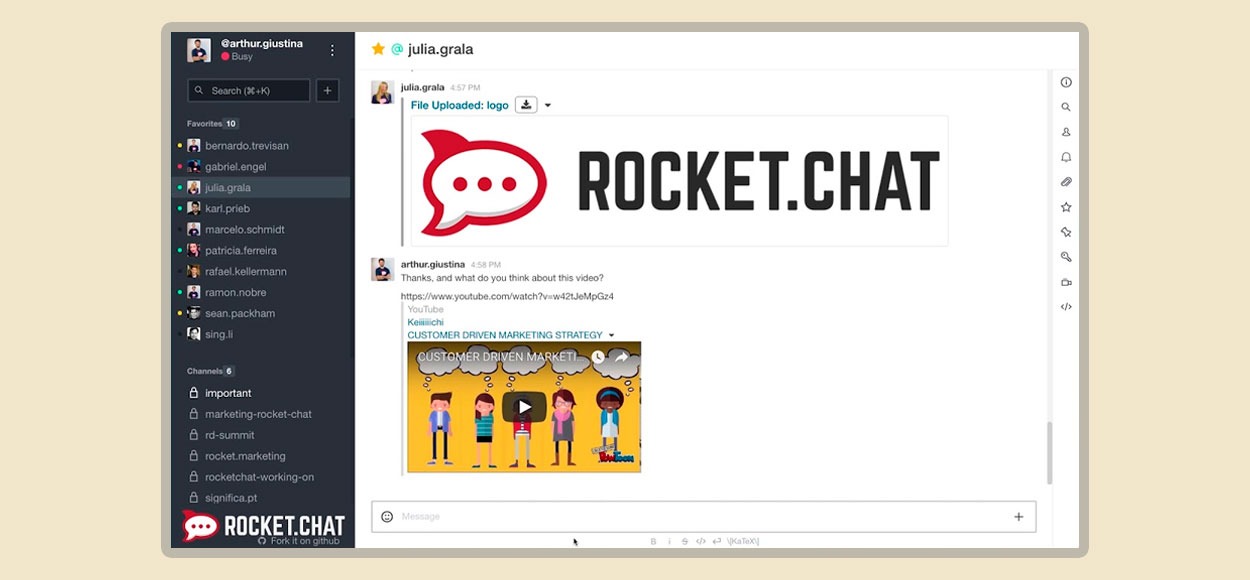Show pinned messages pin icon
Screen dimensions: 1250x580
click(1066, 232)
